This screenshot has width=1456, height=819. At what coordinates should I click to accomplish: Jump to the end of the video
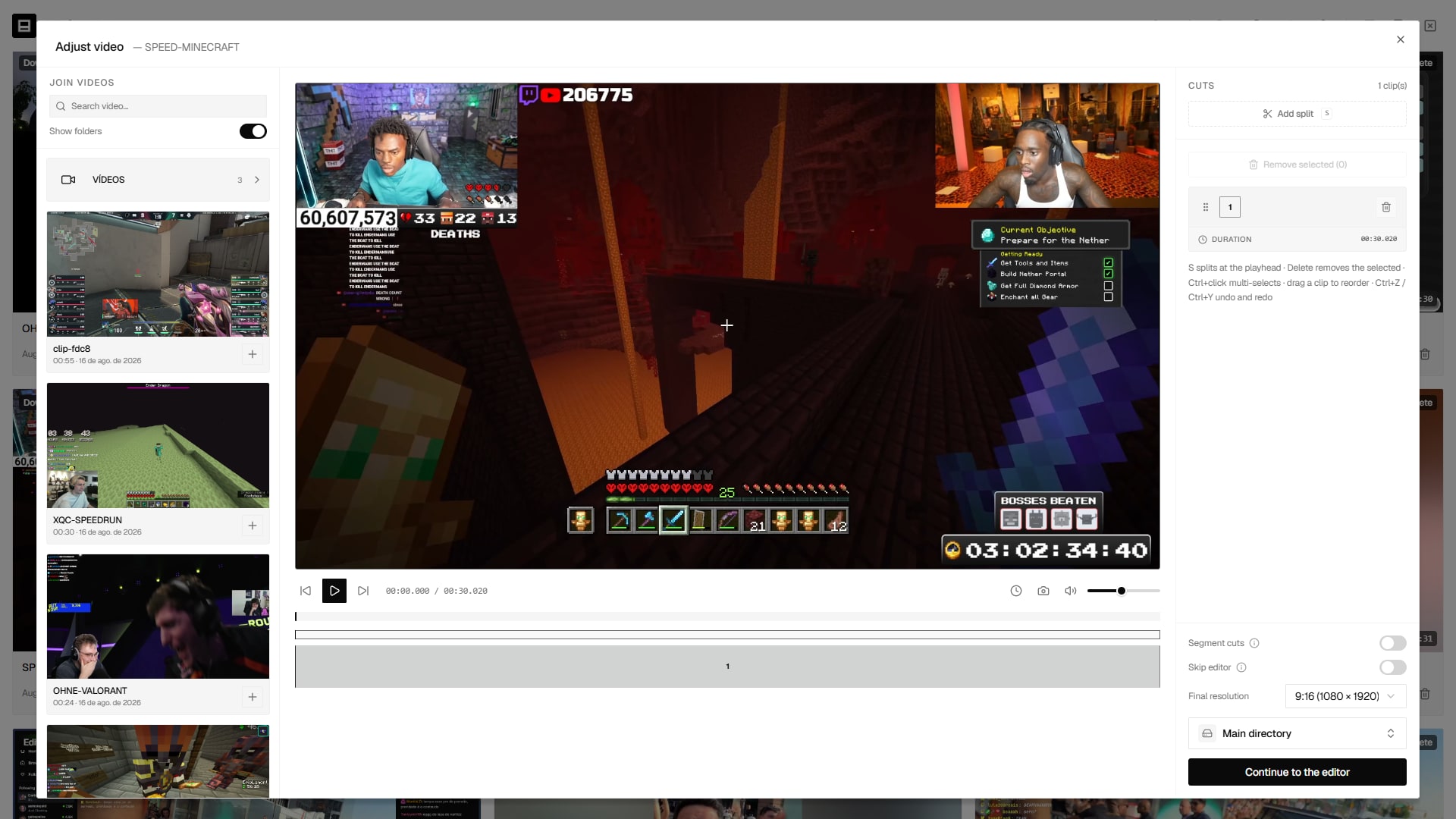(363, 591)
